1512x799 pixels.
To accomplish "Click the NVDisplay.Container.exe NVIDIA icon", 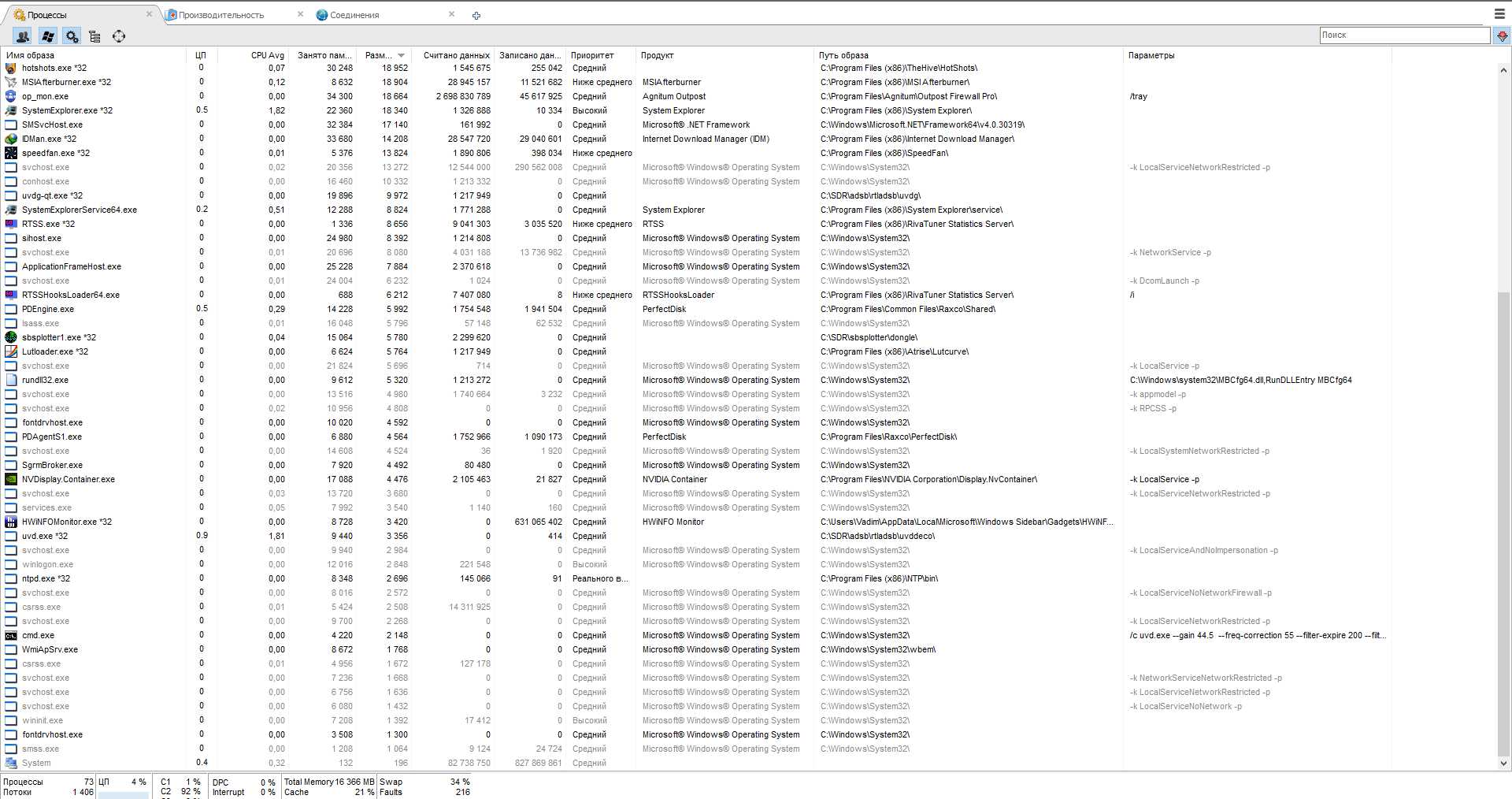I will 11,479.
